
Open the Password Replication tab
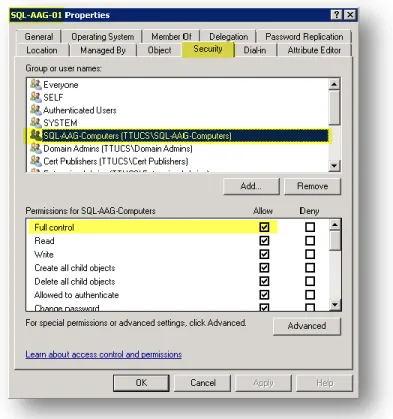[304, 37]
